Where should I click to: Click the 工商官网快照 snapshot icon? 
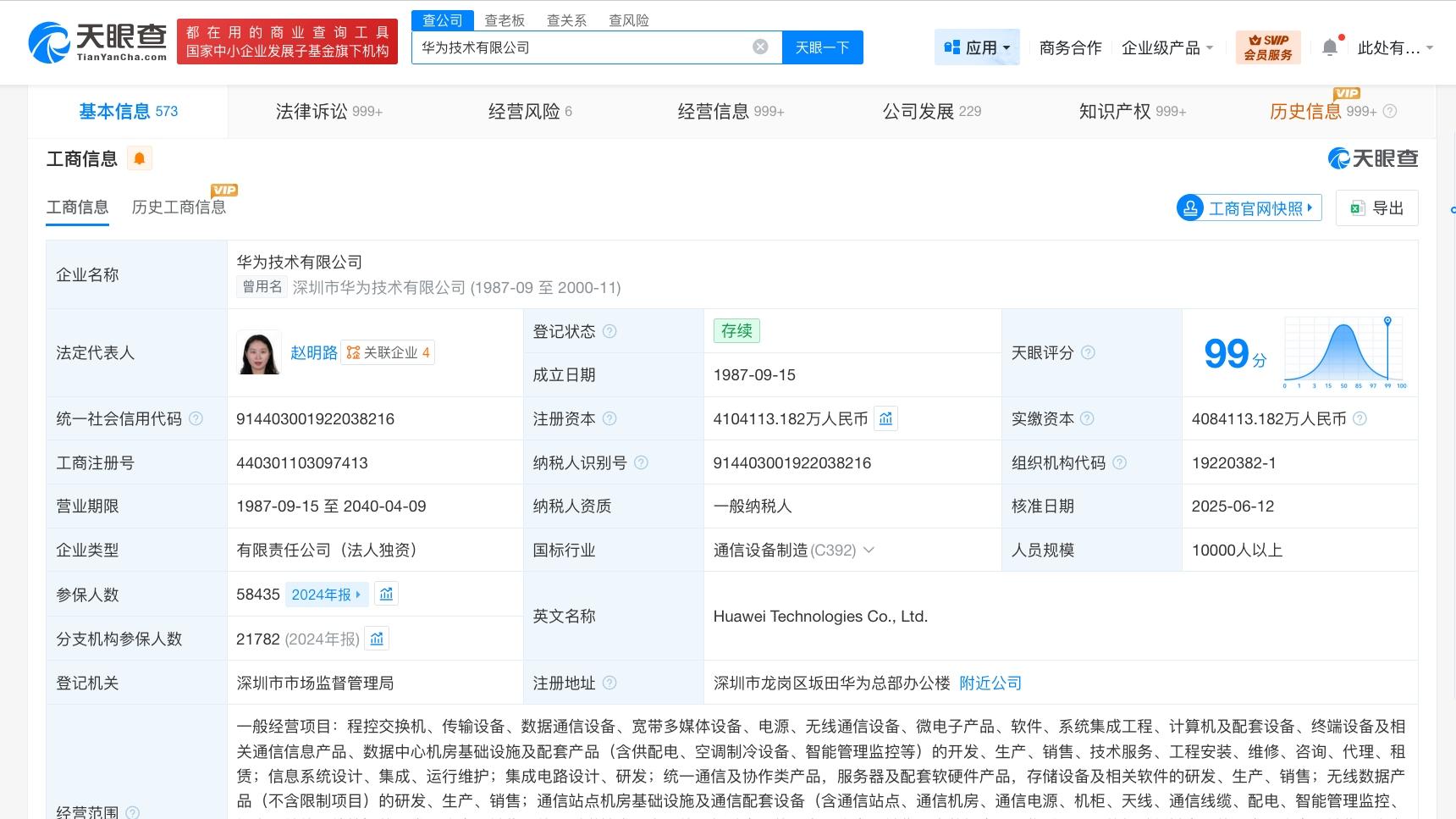pos(1190,208)
